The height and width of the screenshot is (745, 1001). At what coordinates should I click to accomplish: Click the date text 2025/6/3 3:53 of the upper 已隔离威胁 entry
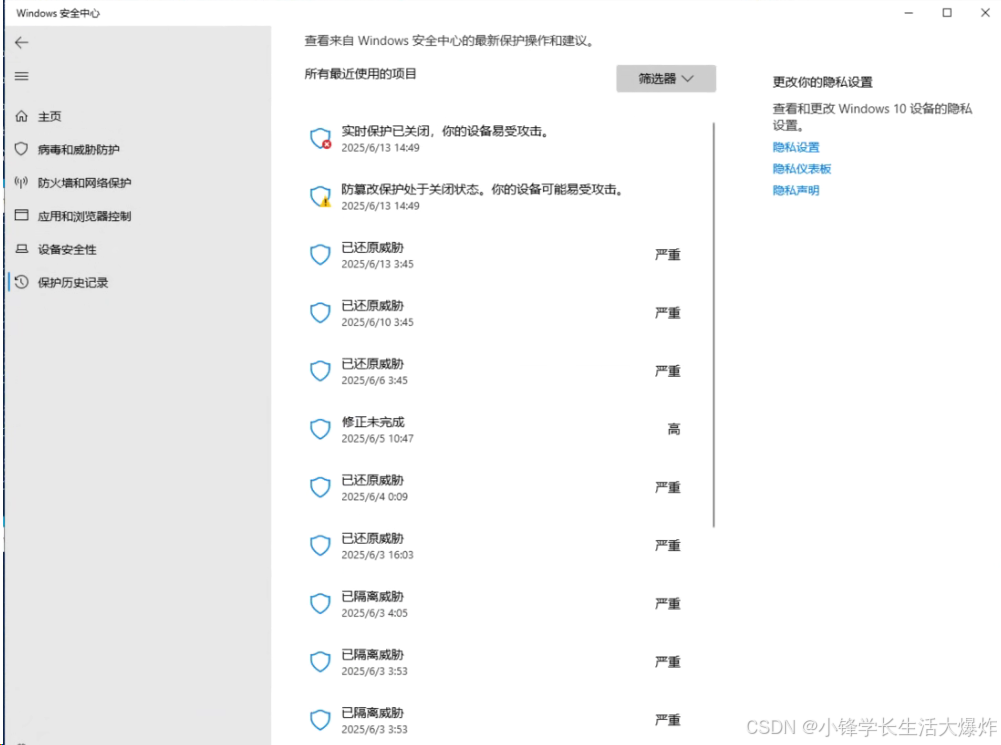[x=374, y=671]
